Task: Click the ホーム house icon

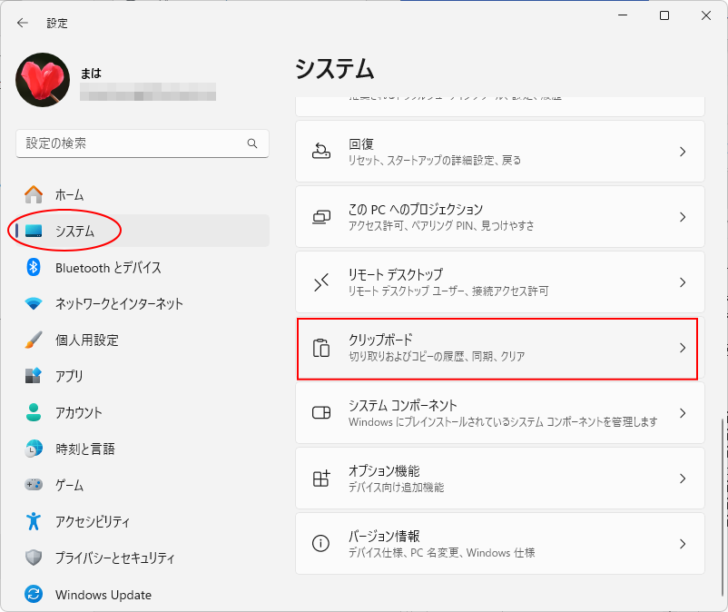Action: coord(33,195)
